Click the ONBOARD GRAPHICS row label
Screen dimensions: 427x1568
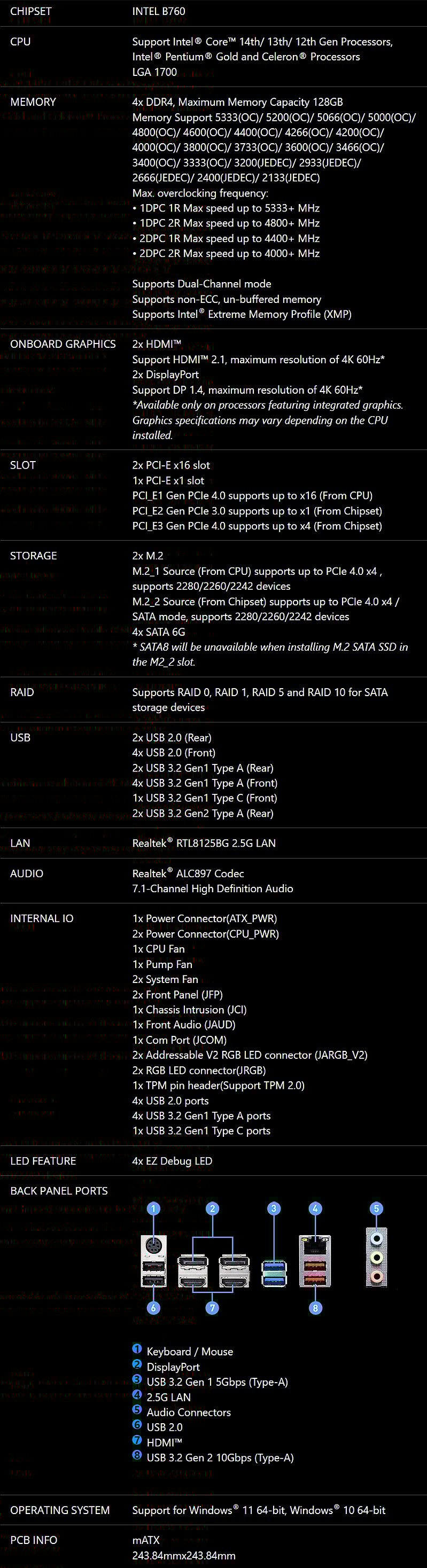coord(63,344)
